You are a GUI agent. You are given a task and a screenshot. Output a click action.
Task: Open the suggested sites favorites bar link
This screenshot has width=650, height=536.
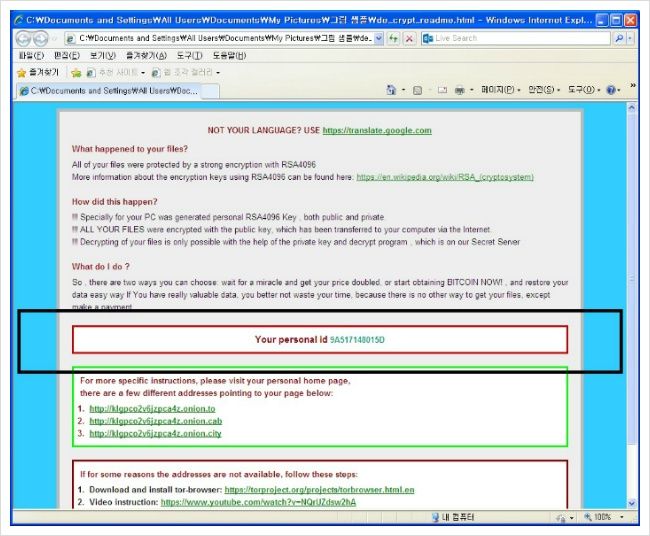pyautogui.click(x=115, y=73)
